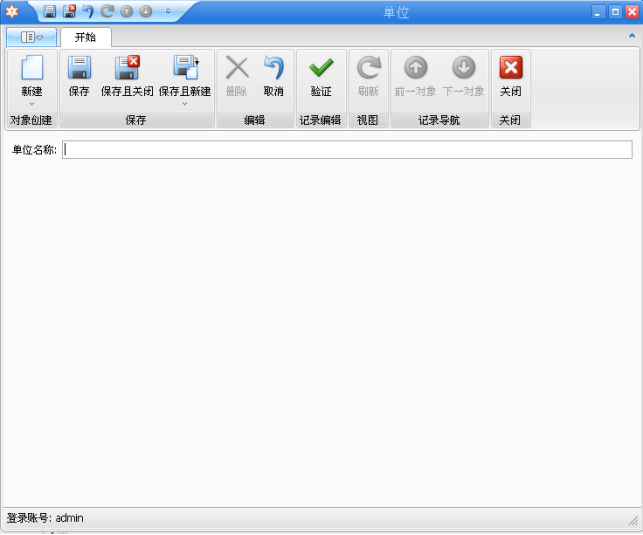Click the red 关闭 close ribbon button
The height and width of the screenshot is (535, 643).
(511, 76)
